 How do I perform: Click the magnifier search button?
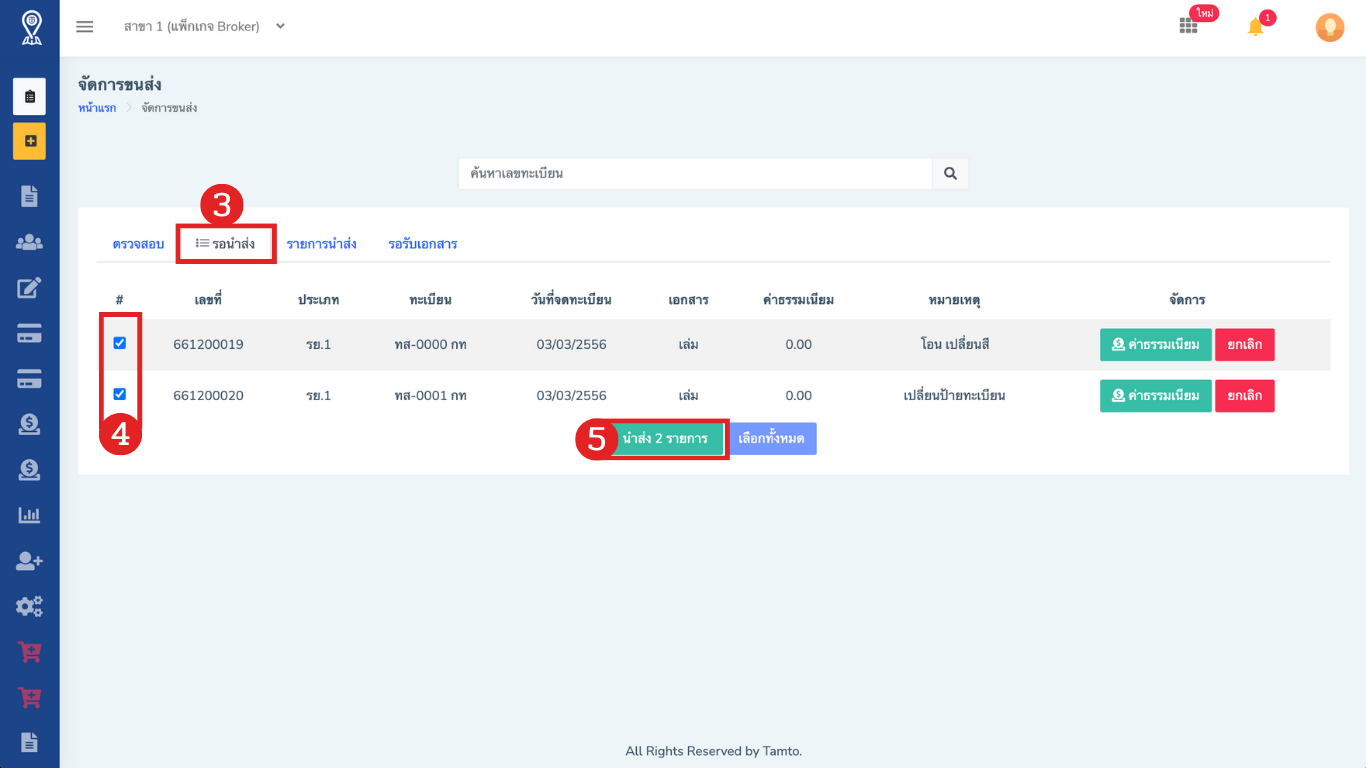pyautogui.click(x=950, y=173)
